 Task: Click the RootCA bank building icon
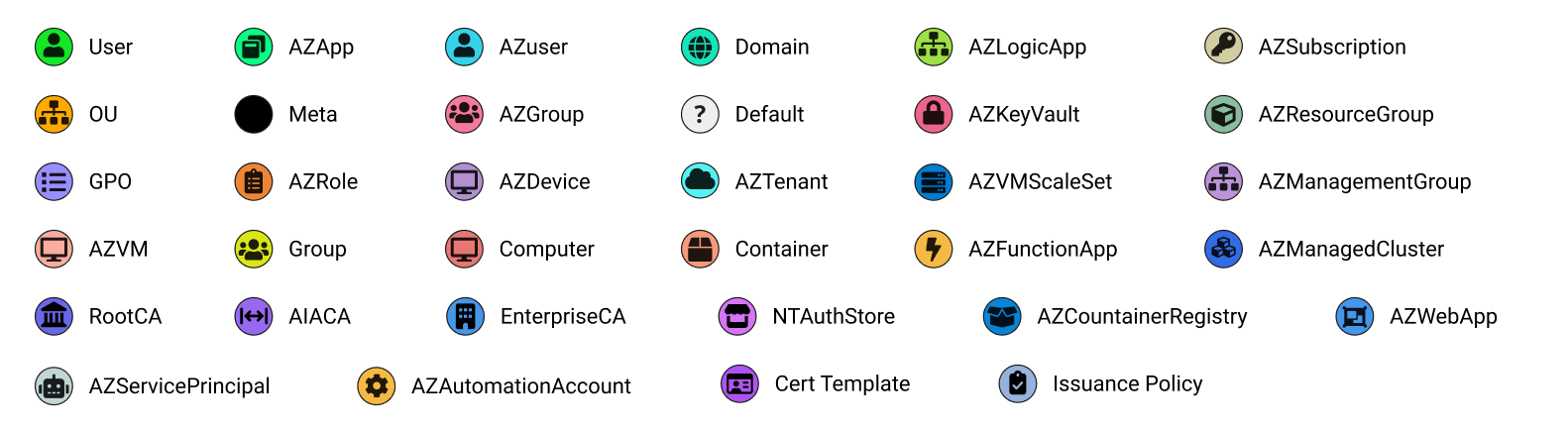tap(55, 316)
